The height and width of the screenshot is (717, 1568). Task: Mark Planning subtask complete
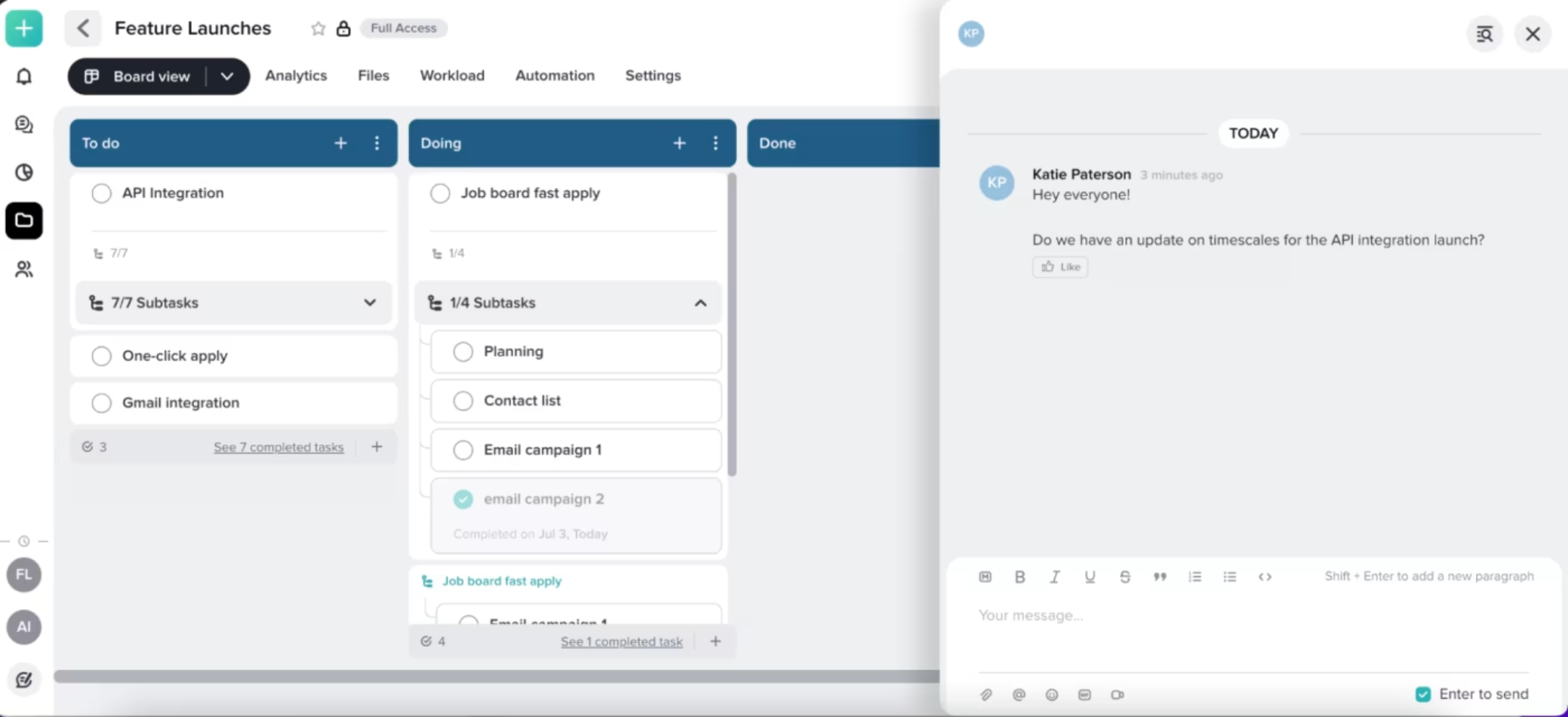[463, 352]
